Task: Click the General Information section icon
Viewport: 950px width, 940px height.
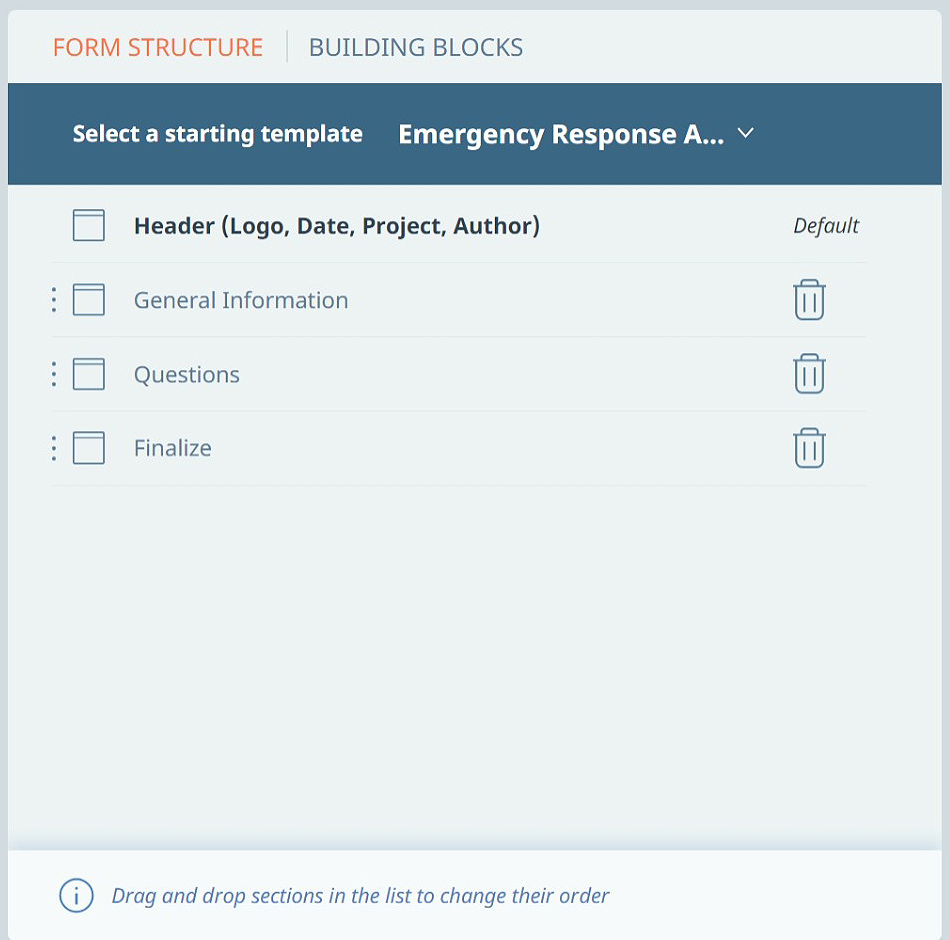Action: click(88, 300)
